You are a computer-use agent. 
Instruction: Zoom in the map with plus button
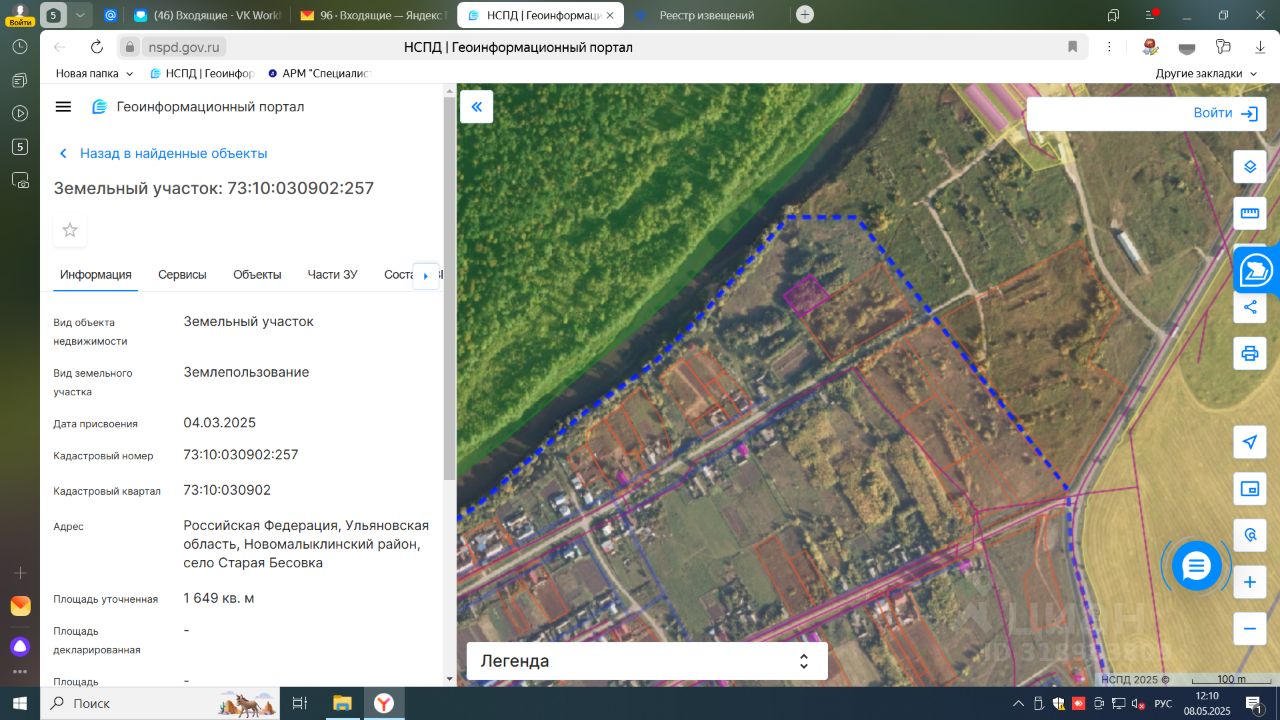click(x=1250, y=582)
